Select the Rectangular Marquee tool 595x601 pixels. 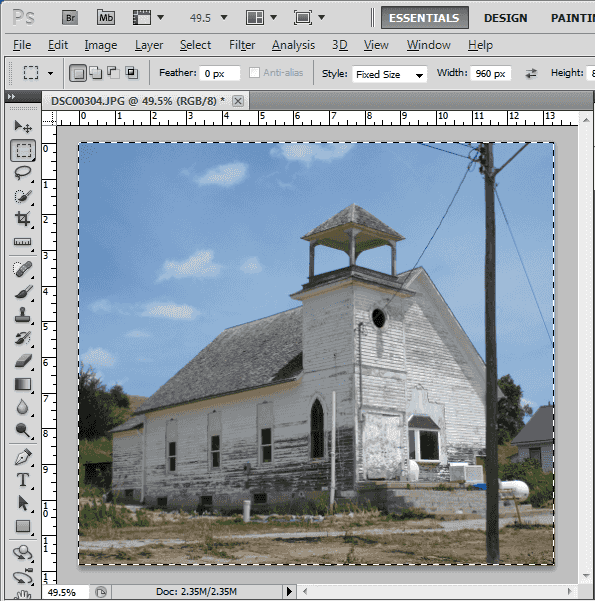coord(23,150)
